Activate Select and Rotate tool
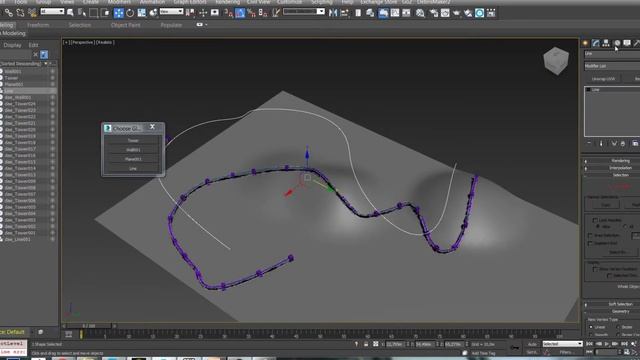 point(130,13)
